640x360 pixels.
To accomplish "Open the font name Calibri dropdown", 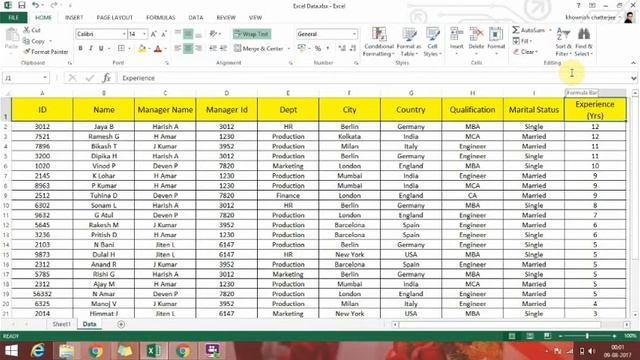I will tap(124, 34).
